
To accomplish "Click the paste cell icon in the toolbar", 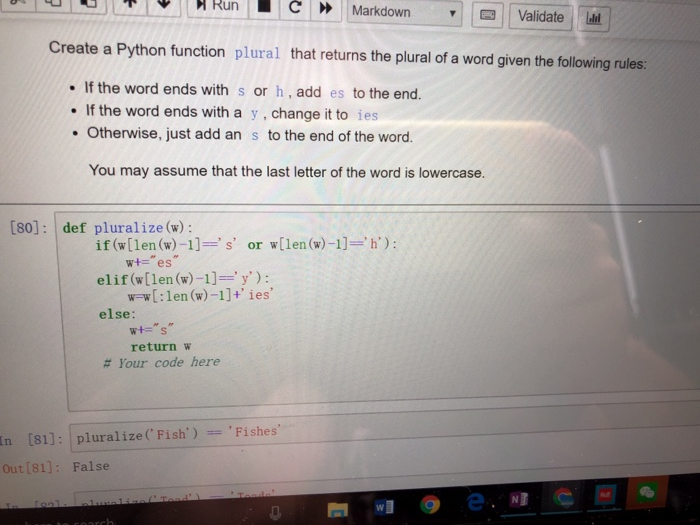I will pos(88,4).
